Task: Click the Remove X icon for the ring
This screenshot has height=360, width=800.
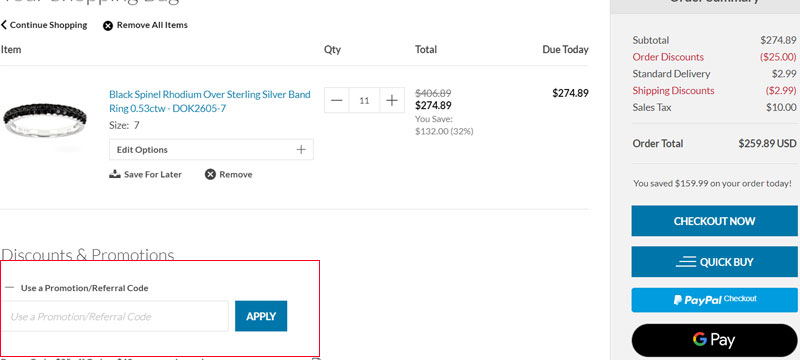Action: click(x=210, y=174)
